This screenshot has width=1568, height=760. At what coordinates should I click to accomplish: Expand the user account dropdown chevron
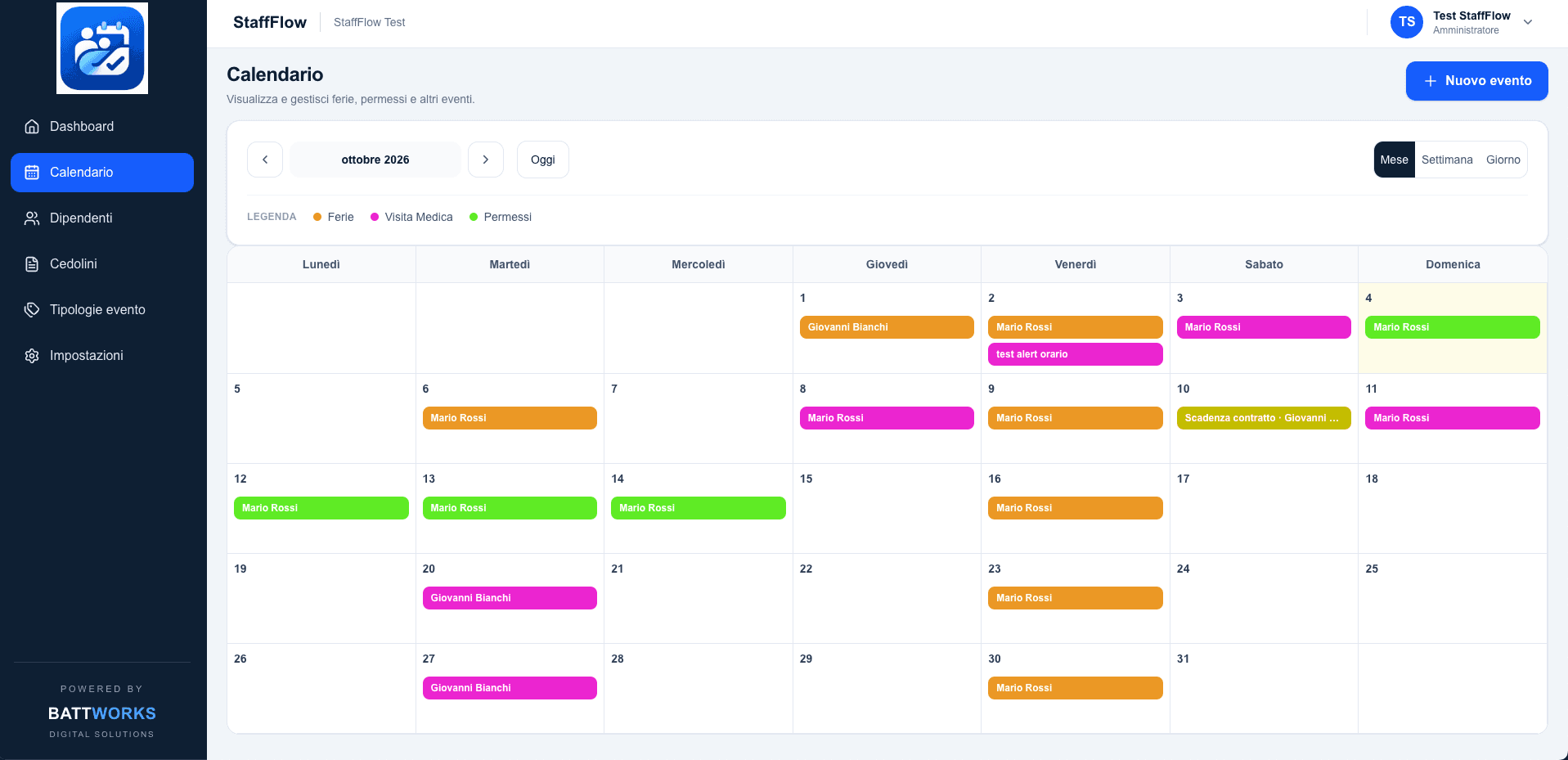pyautogui.click(x=1528, y=22)
